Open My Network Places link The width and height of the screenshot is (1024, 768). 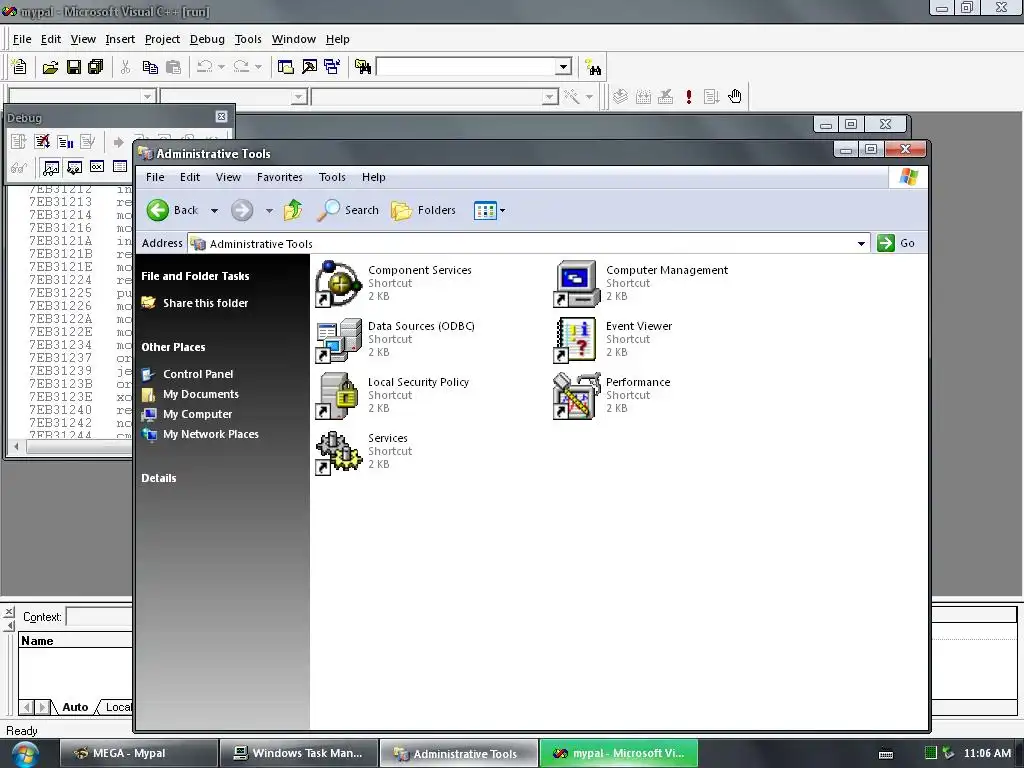click(211, 434)
